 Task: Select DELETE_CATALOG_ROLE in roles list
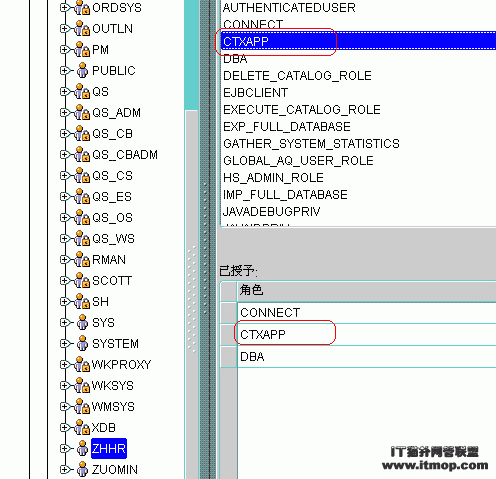click(297, 76)
